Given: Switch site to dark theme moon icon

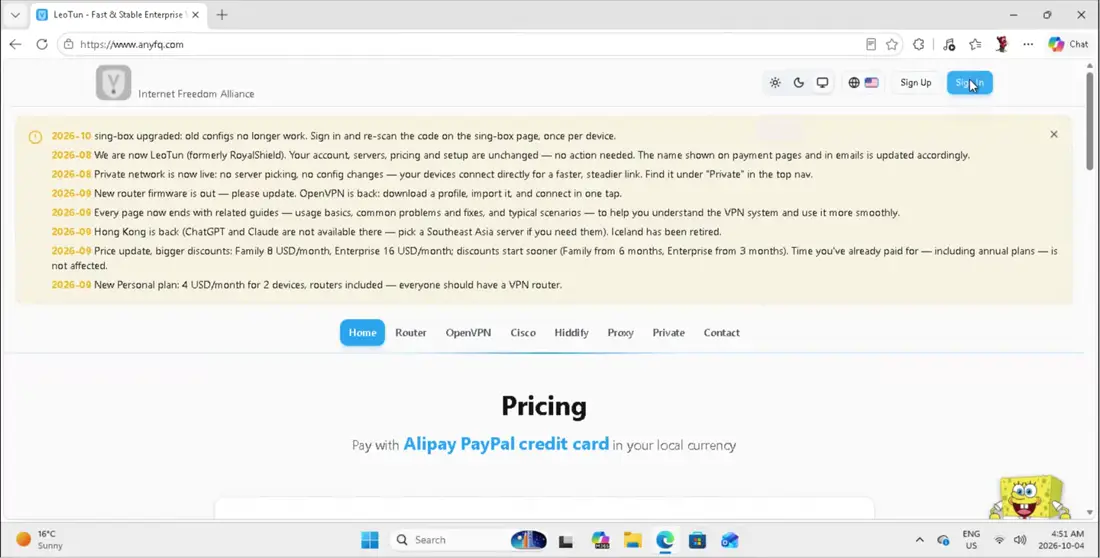Looking at the screenshot, I should point(798,83).
